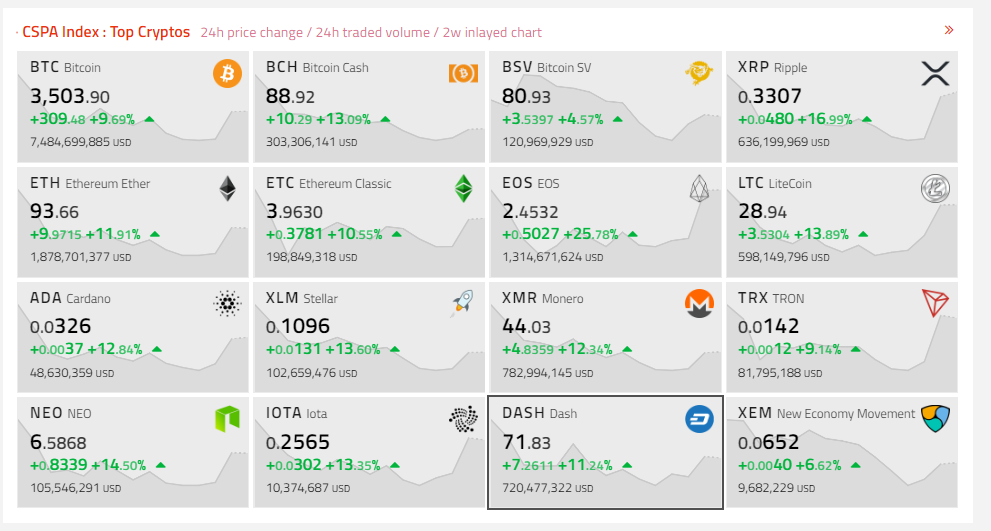Click Bitcoin Cash price 88.92
The image size is (991, 531).
(x=290, y=96)
